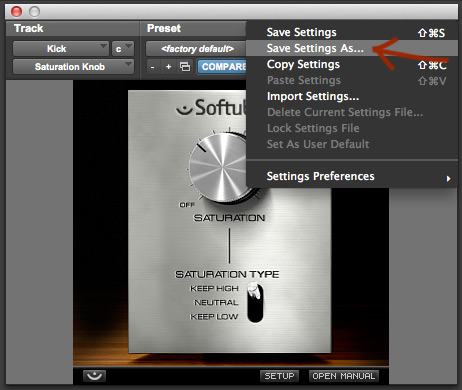Expand the Settings Preferences submenu arrow
This screenshot has height=390, width=462.
tap(448, 179)
